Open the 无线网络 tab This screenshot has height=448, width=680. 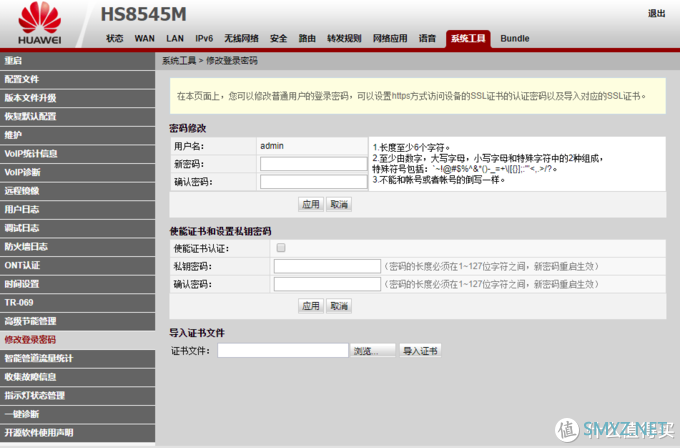coord(241,38)
